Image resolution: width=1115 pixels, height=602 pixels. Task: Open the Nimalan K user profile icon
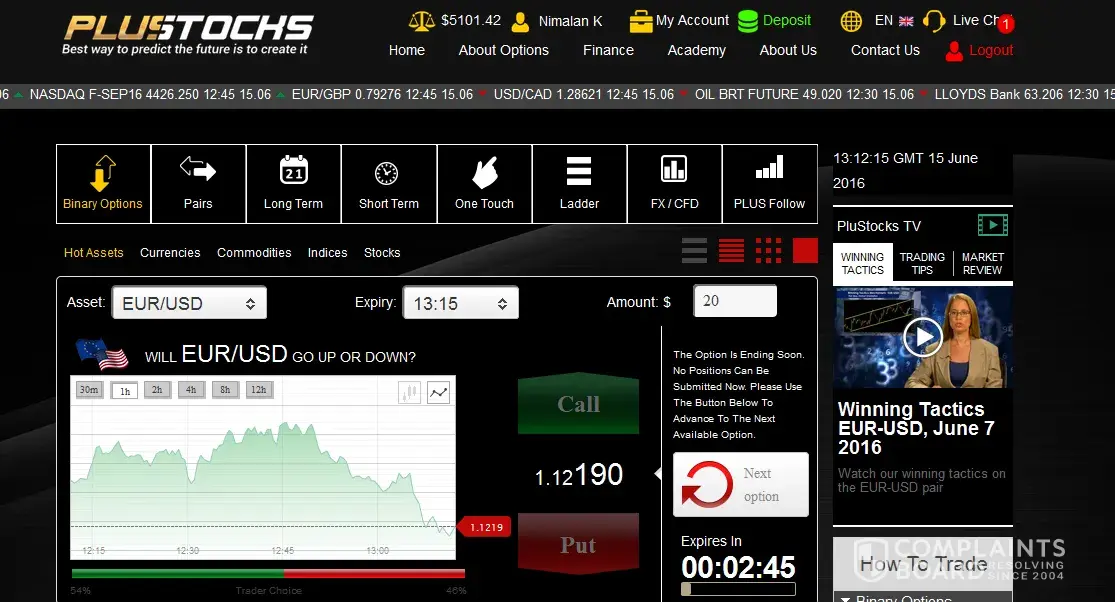(x=521, y=22)
